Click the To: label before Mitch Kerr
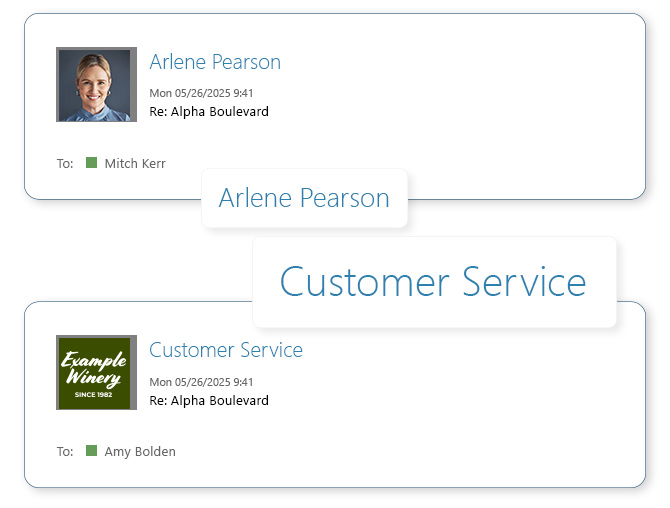 click(65, 164)
